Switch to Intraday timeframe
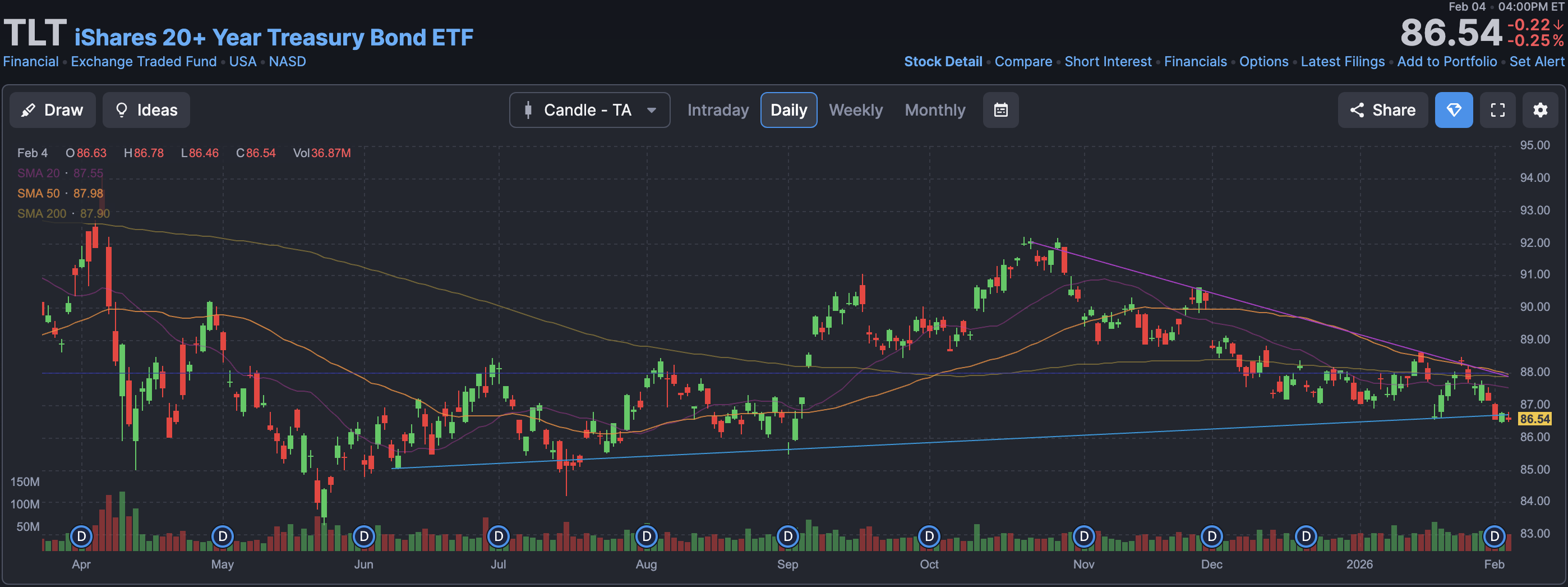Screen dimensions: 1568x587 [718, 110]
